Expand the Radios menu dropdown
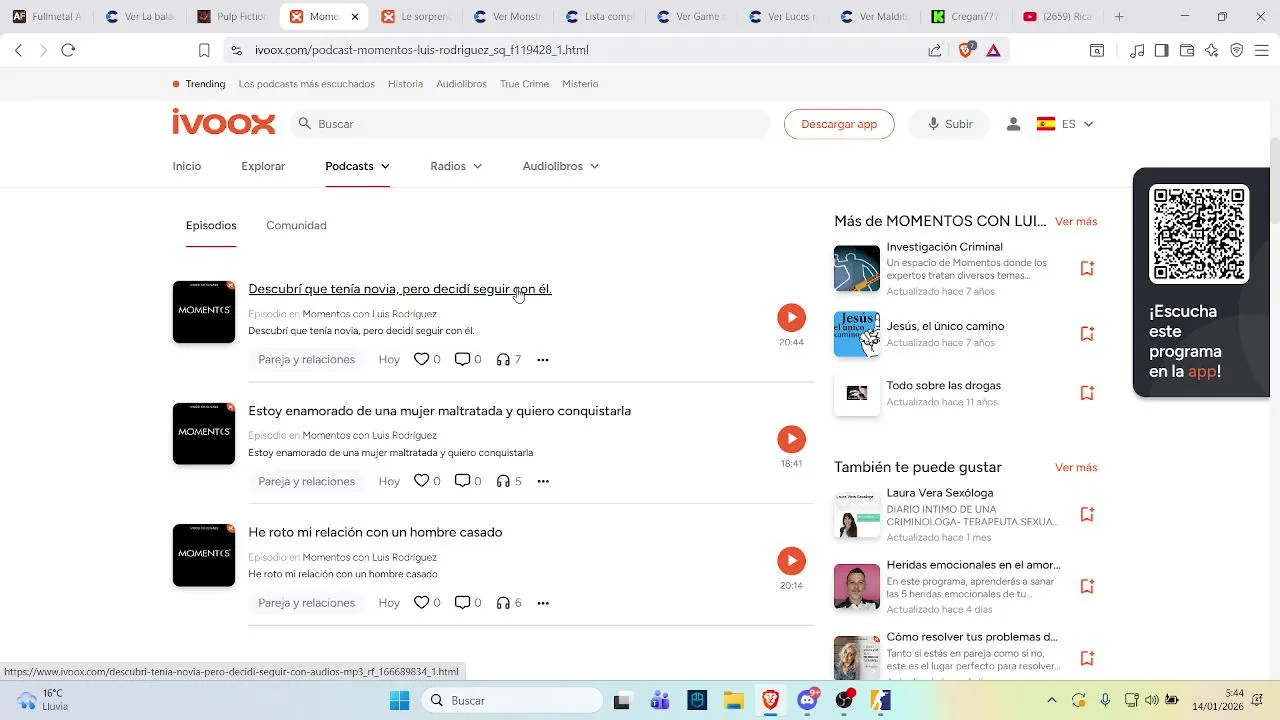Viewport: 1280px width, 720px height. pyautogui.click(x=456, y=166)
